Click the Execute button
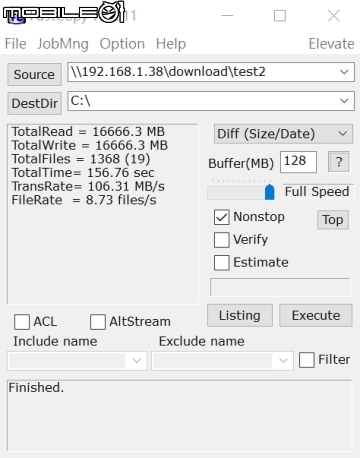The image size is (360, 458). click(x=316, y=315)
